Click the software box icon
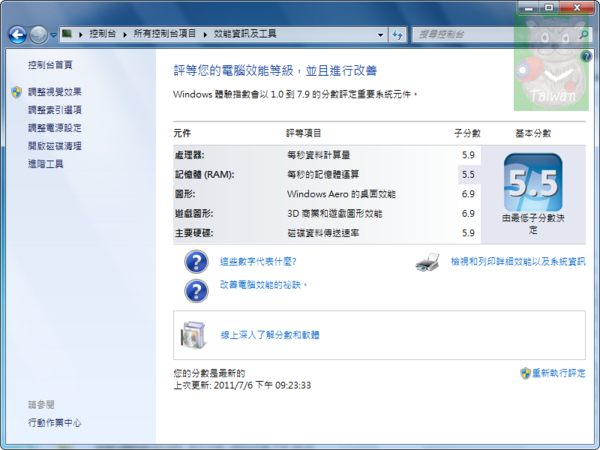Image resolution: width=600 pixels, height=450 pixels. tap(194, 335)
